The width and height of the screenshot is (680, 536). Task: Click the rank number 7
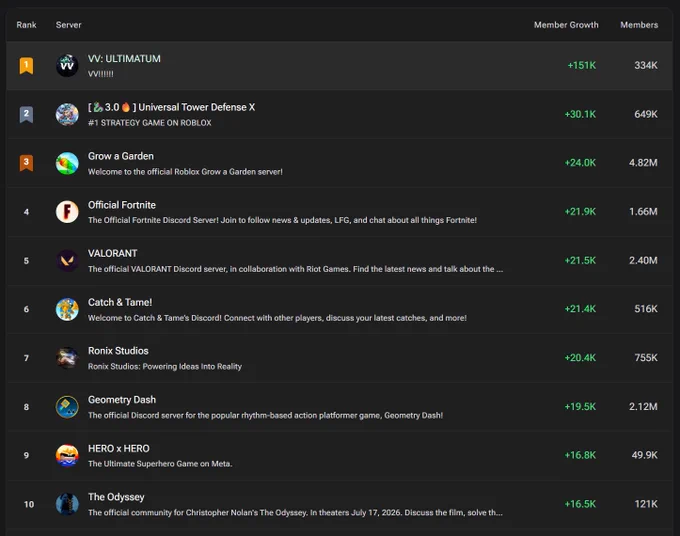click(26, 358)
